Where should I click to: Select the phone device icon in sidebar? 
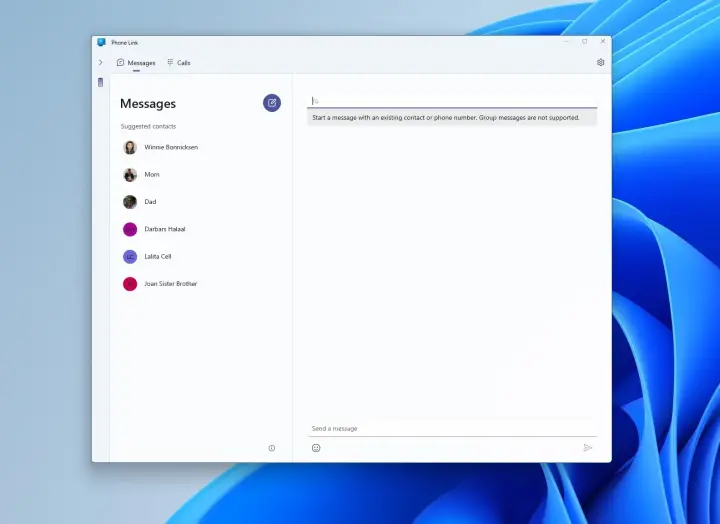pos(101,83)
